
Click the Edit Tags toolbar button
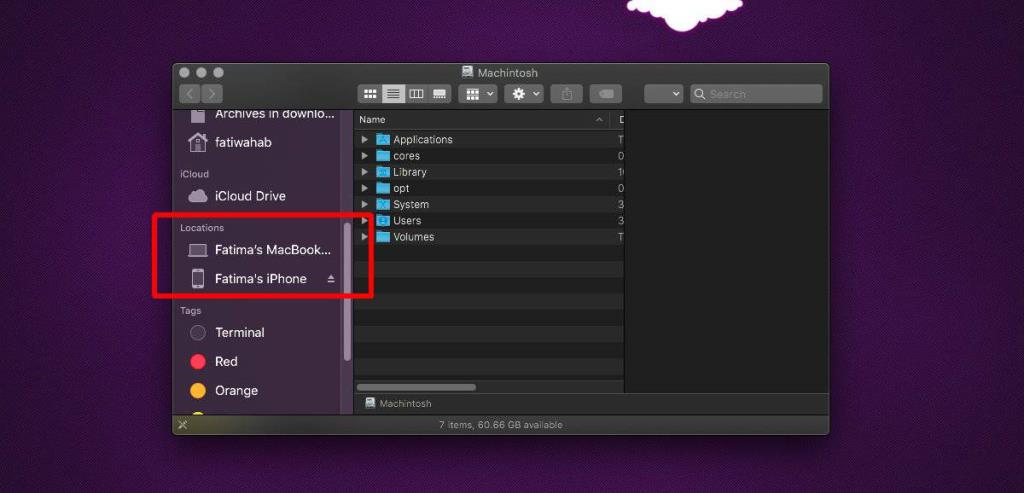[x=605, y=94]
